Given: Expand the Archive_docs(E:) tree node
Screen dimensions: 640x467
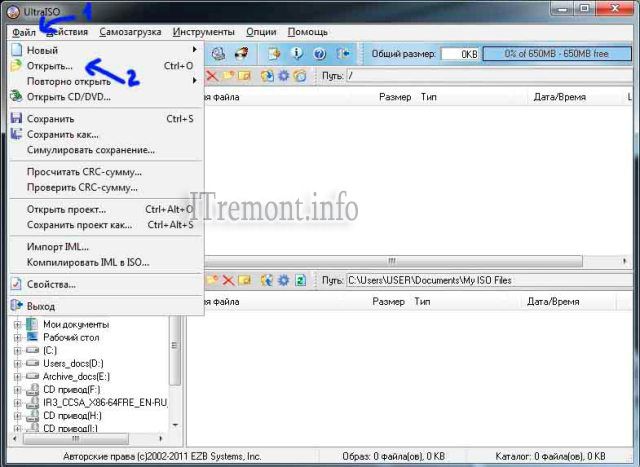Looking at the screenshot, I should 17,377.
